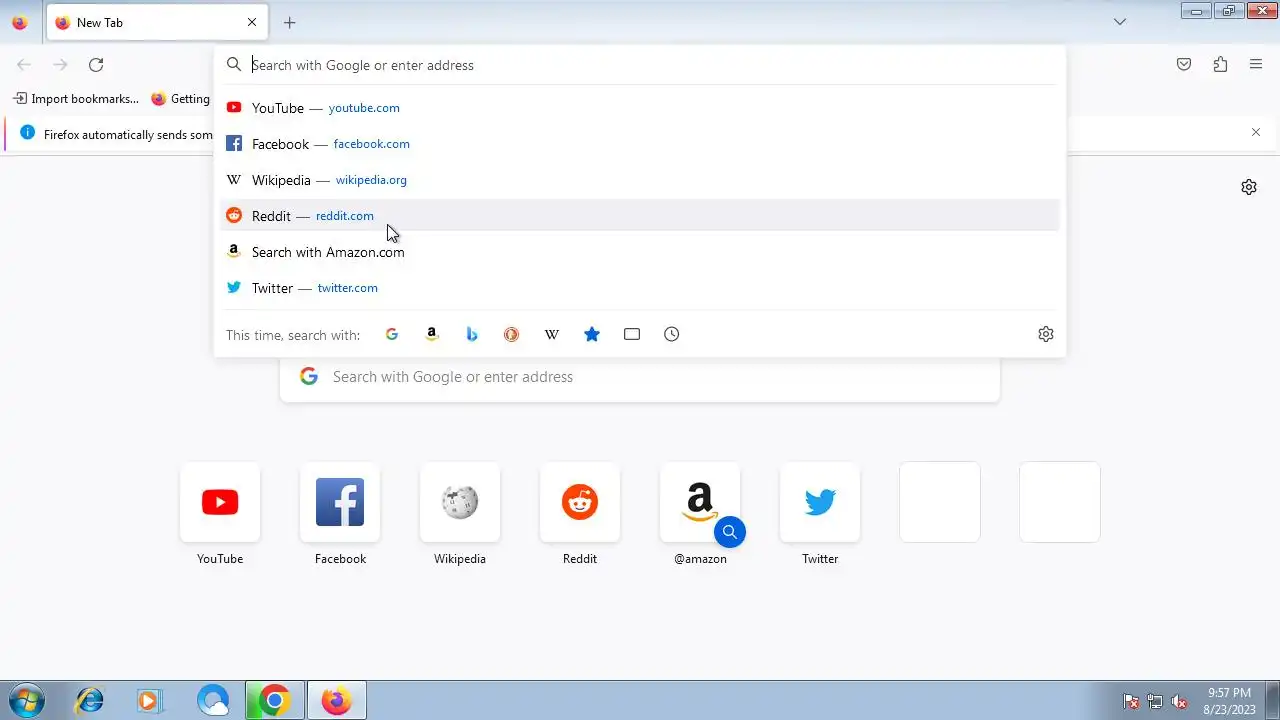Search bookmarks with the star icon

tap(592, 334)
